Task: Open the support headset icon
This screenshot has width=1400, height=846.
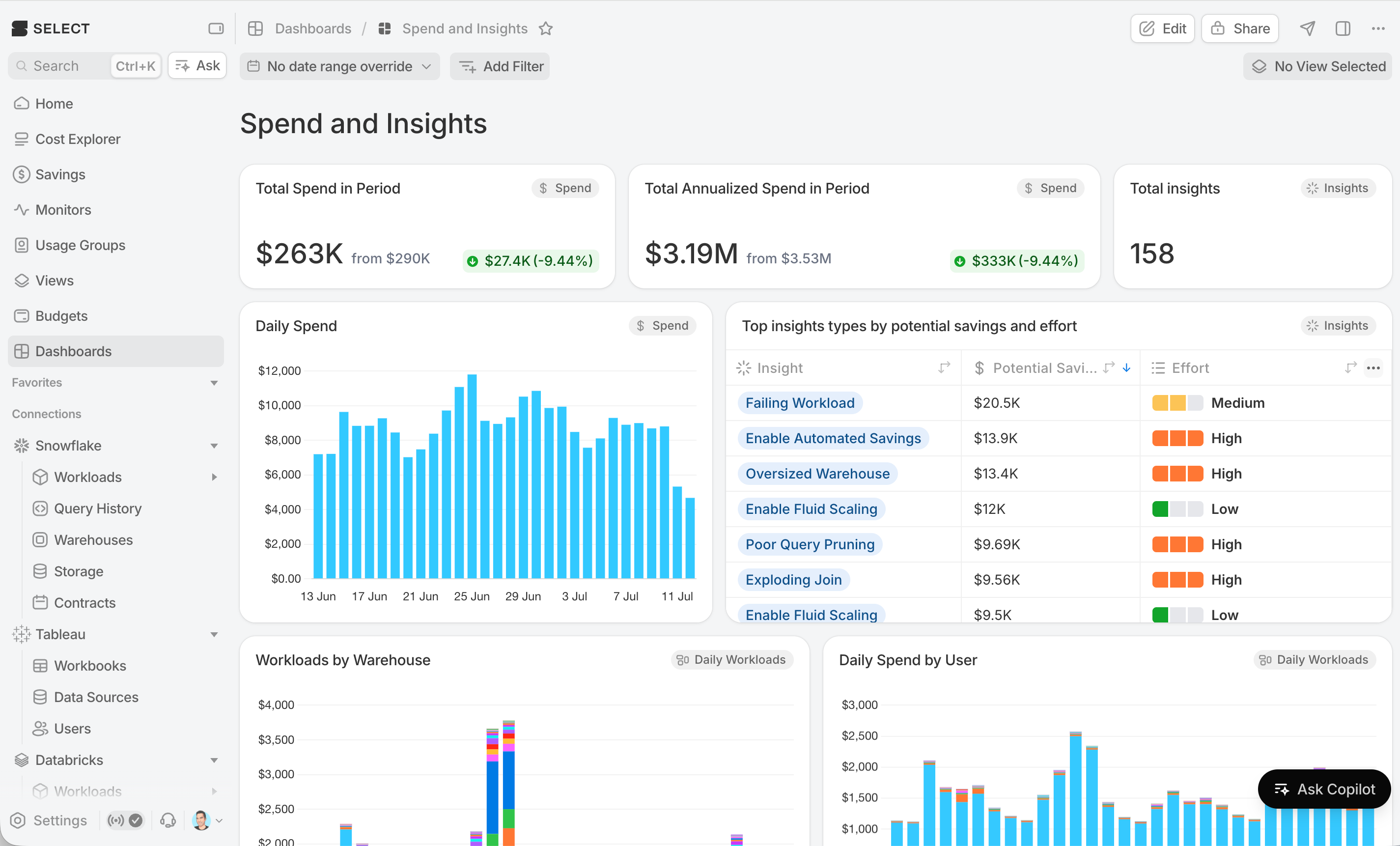Action: pos(168,820)
